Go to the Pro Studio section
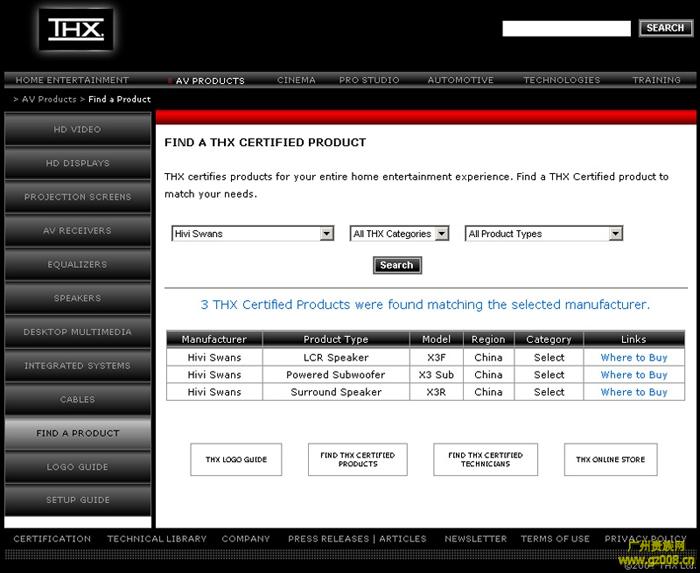700x573 pixels. pos(369,80)
